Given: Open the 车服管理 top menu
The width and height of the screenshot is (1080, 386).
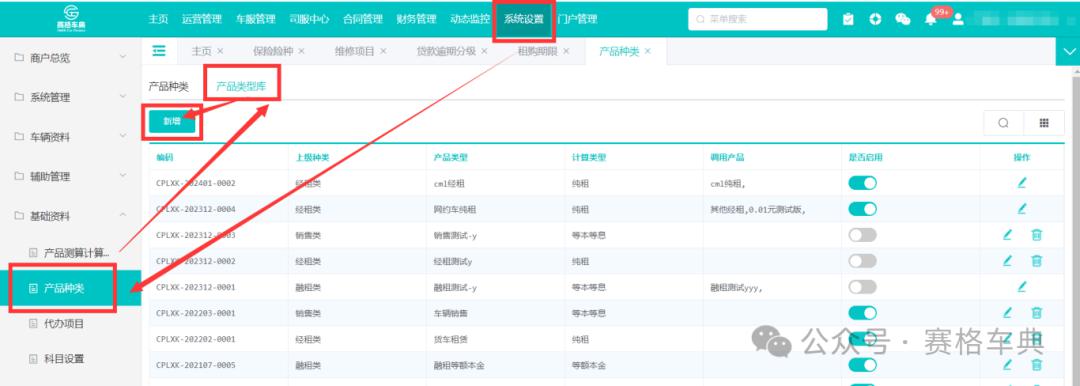Looking at the screenshot, I should pos(256,19).
